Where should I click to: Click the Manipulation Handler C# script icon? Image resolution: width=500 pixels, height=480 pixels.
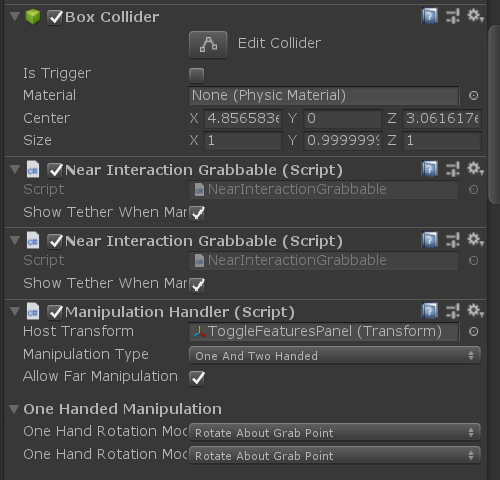33,312
